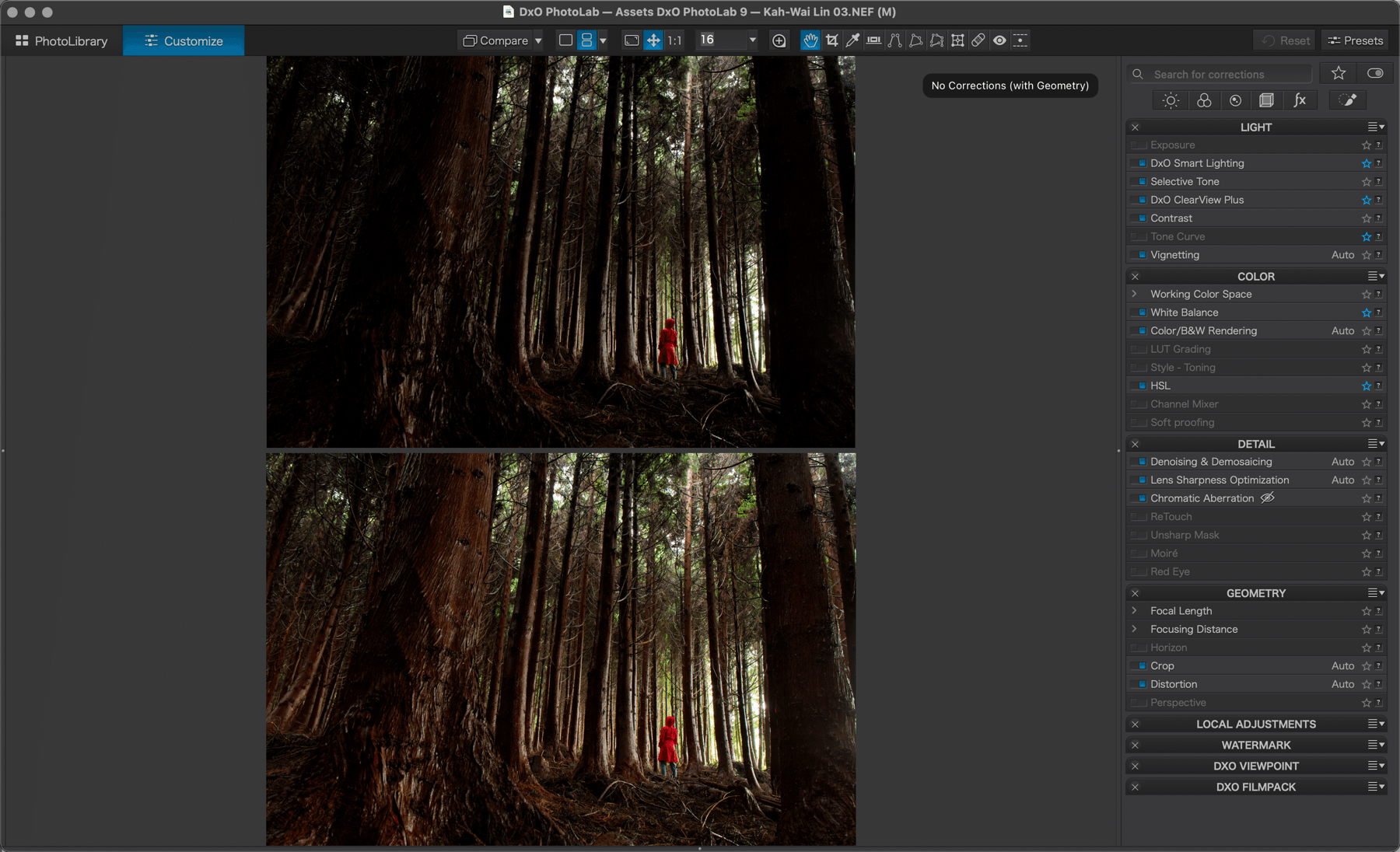Select the Reshape grid tool
This screenshot has width=1400, height=852.
[957, 40]
